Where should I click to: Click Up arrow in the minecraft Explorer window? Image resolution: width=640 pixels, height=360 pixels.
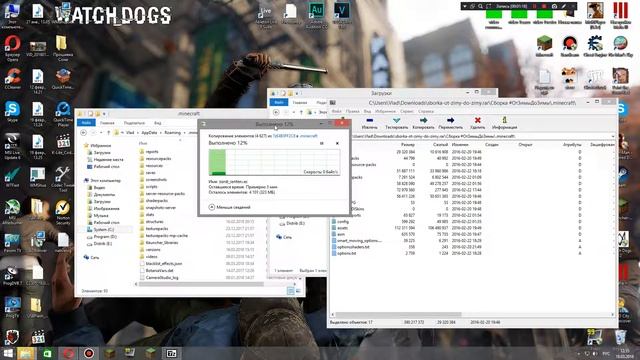[x=109, y=133]
